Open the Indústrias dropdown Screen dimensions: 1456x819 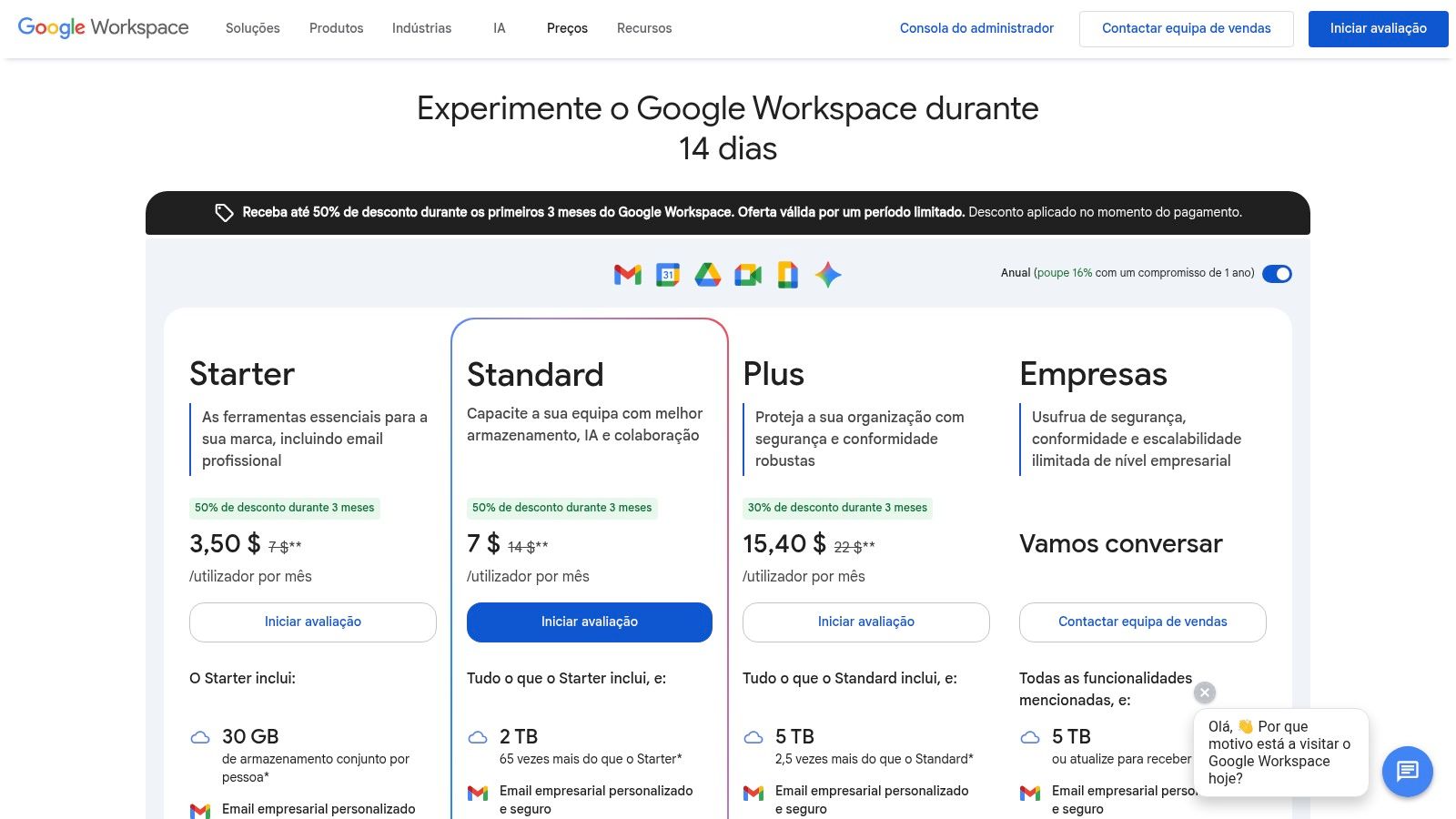(x=421, y=28)
